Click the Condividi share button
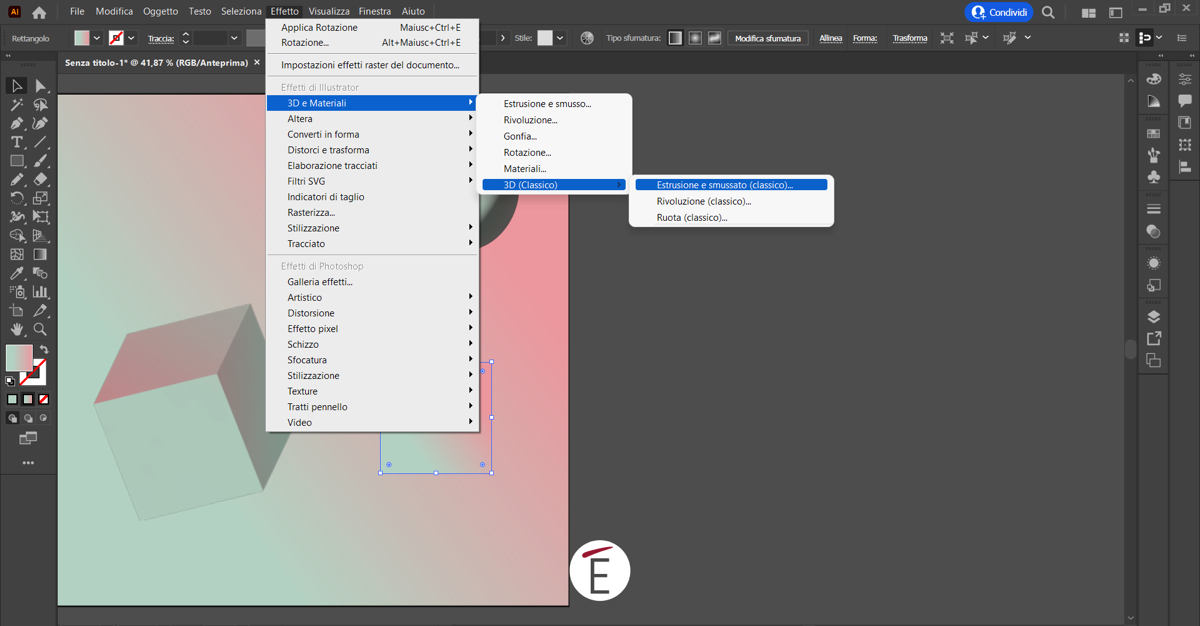This screenshot has height=626, width=1200. coord(999,12)
